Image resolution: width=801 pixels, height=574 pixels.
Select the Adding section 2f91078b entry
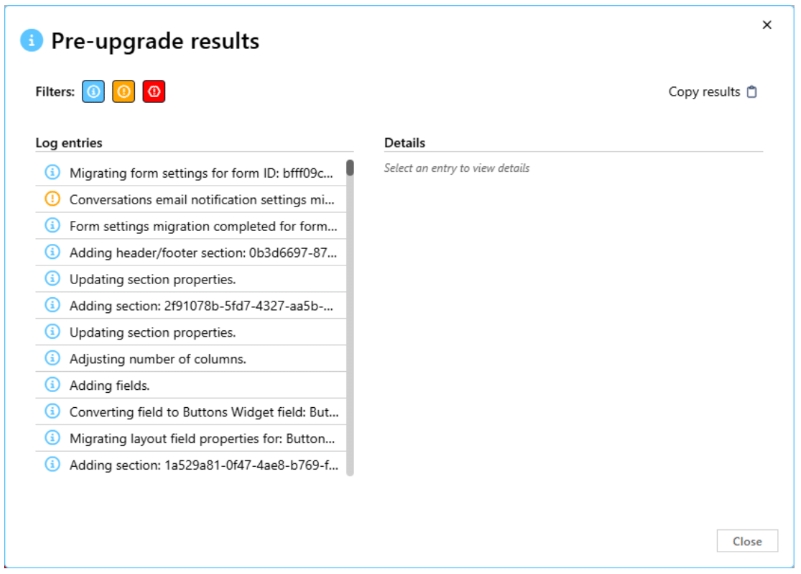click(200, 305)
